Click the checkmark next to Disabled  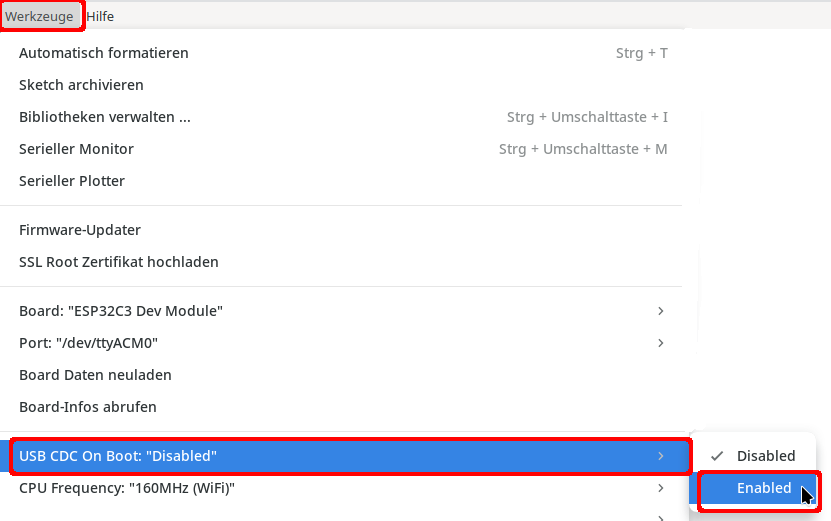717,456
